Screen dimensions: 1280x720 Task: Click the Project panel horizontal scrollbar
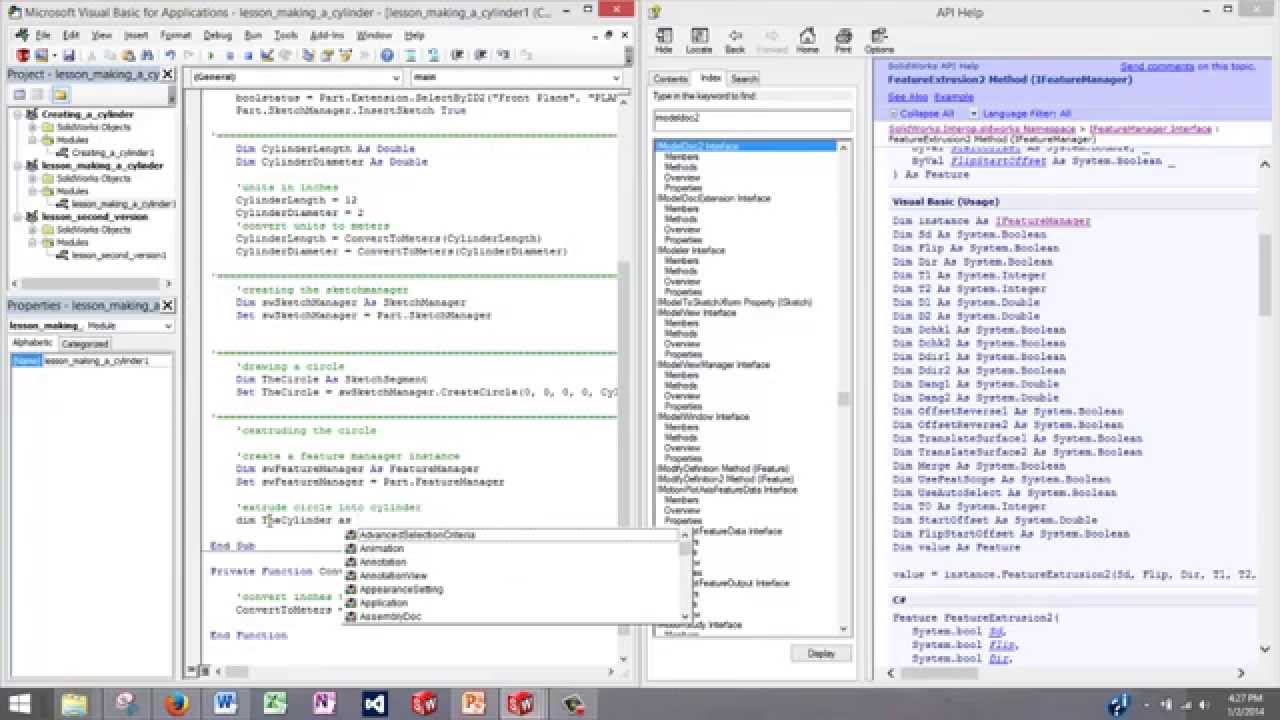point(90,285)
